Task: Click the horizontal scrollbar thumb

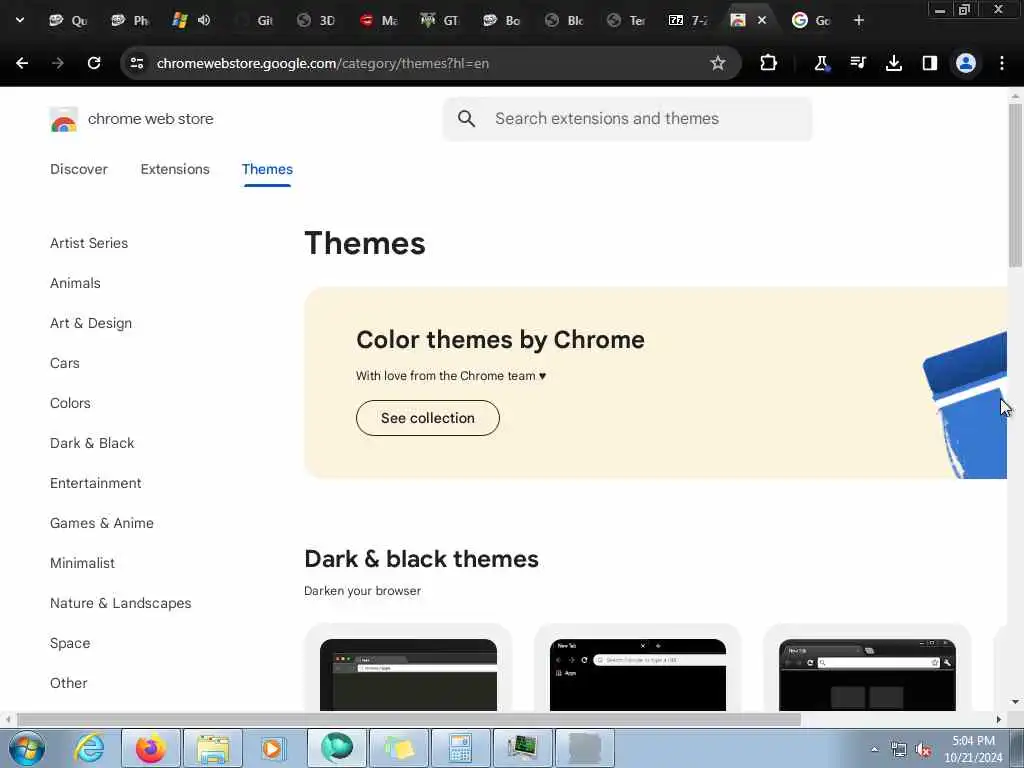Action: [x=409, y=719]
